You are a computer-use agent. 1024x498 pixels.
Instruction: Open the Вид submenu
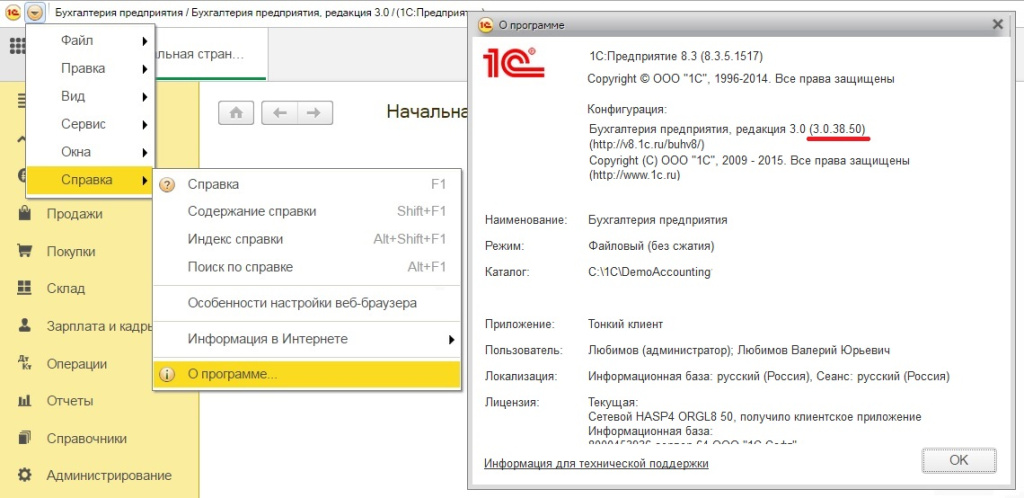point(90,97)
